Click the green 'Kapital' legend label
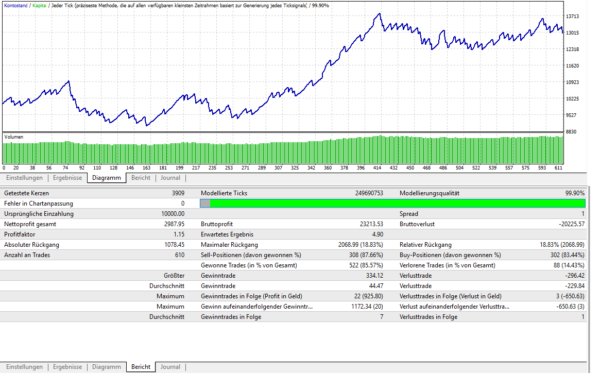Image resolution: width=600 pixels, height=389 pixels. tap(39, 6)
